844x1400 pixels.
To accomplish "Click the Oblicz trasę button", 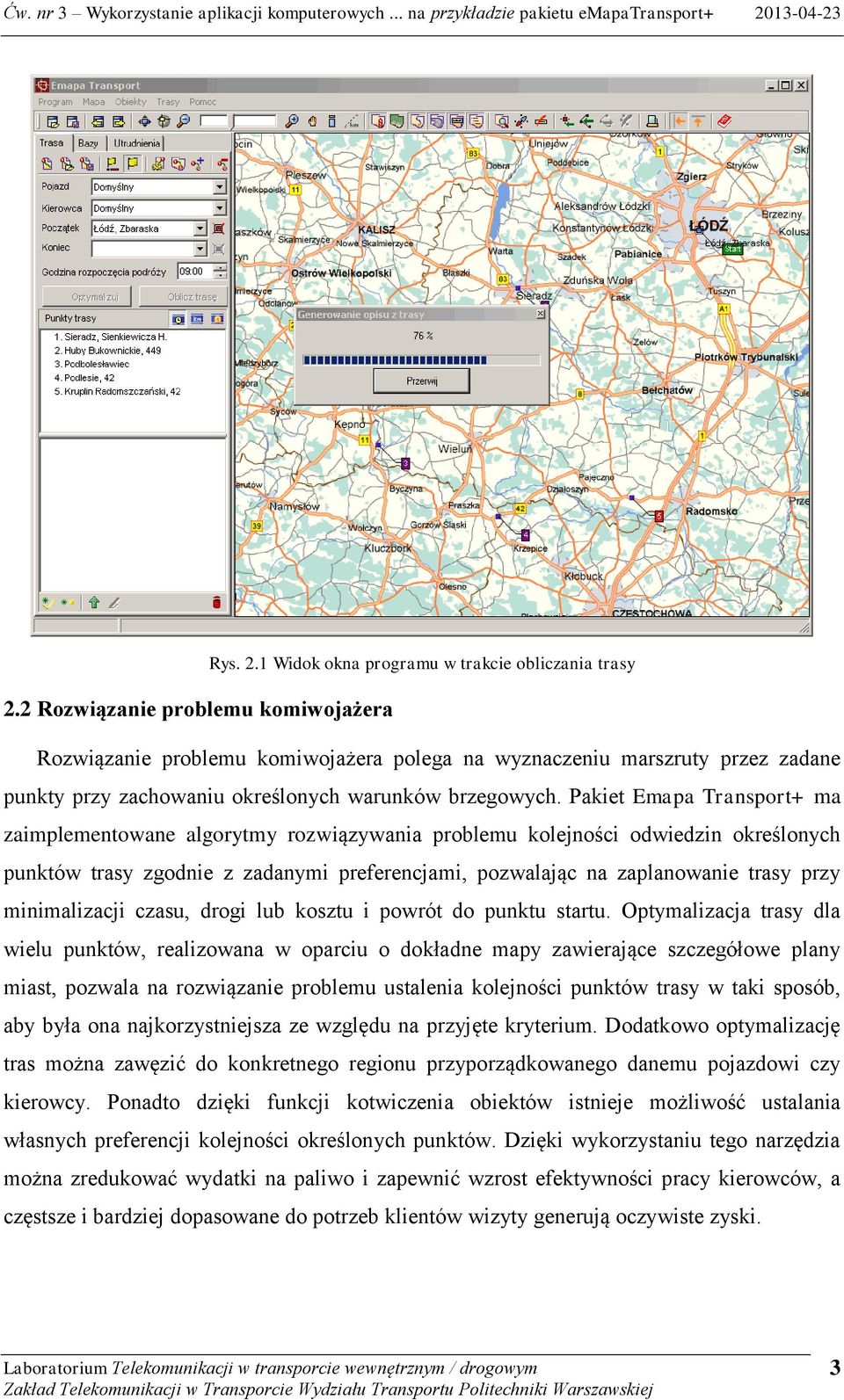I will (x=183, y=297).
